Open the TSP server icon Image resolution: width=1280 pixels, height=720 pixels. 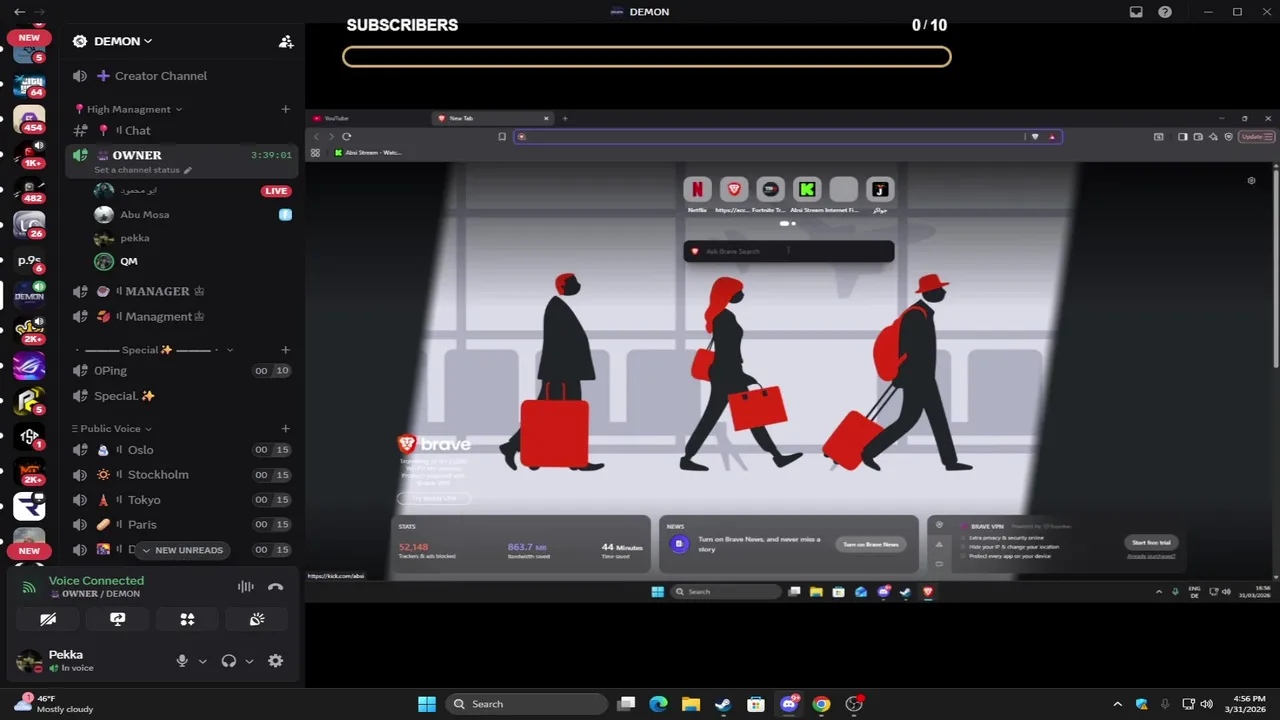pos(29,436)
